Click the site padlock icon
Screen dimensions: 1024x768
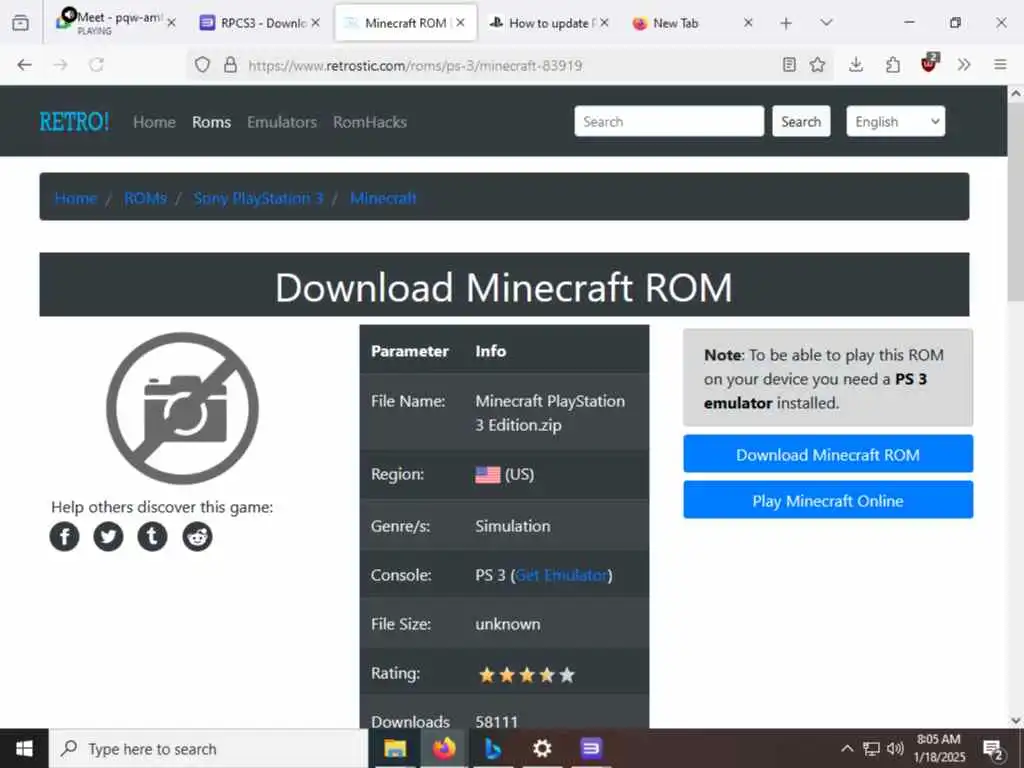pos(230,65)
